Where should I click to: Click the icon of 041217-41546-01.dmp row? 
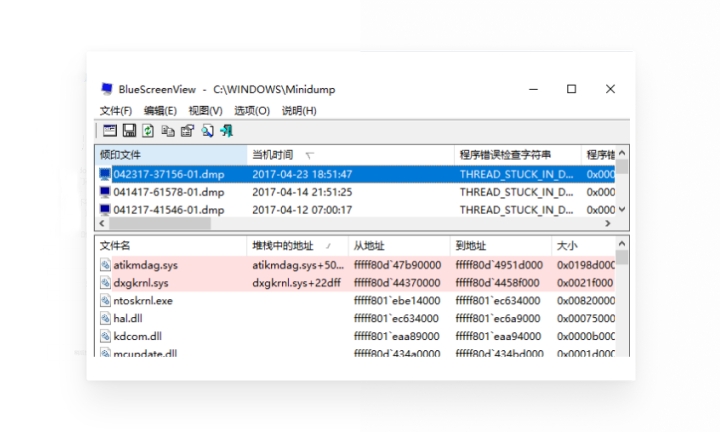tap(105, 210)
